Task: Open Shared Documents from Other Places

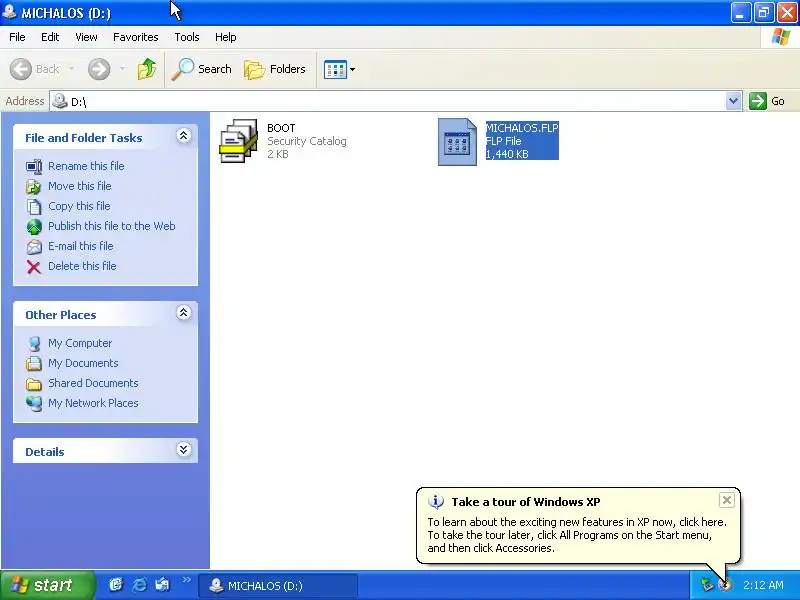Action: (93, 383)
